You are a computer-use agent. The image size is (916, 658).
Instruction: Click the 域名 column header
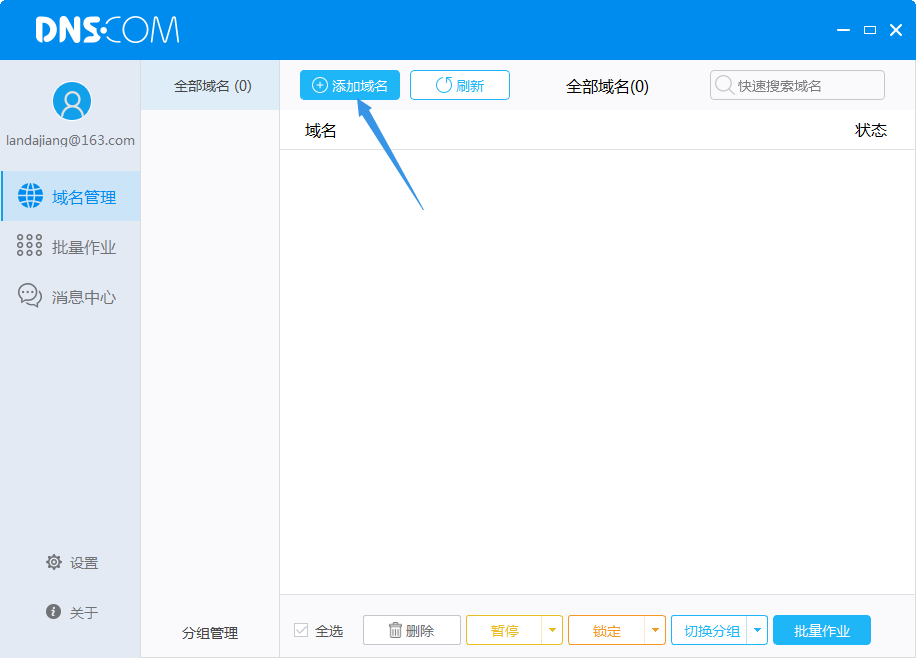pos(320,131)
